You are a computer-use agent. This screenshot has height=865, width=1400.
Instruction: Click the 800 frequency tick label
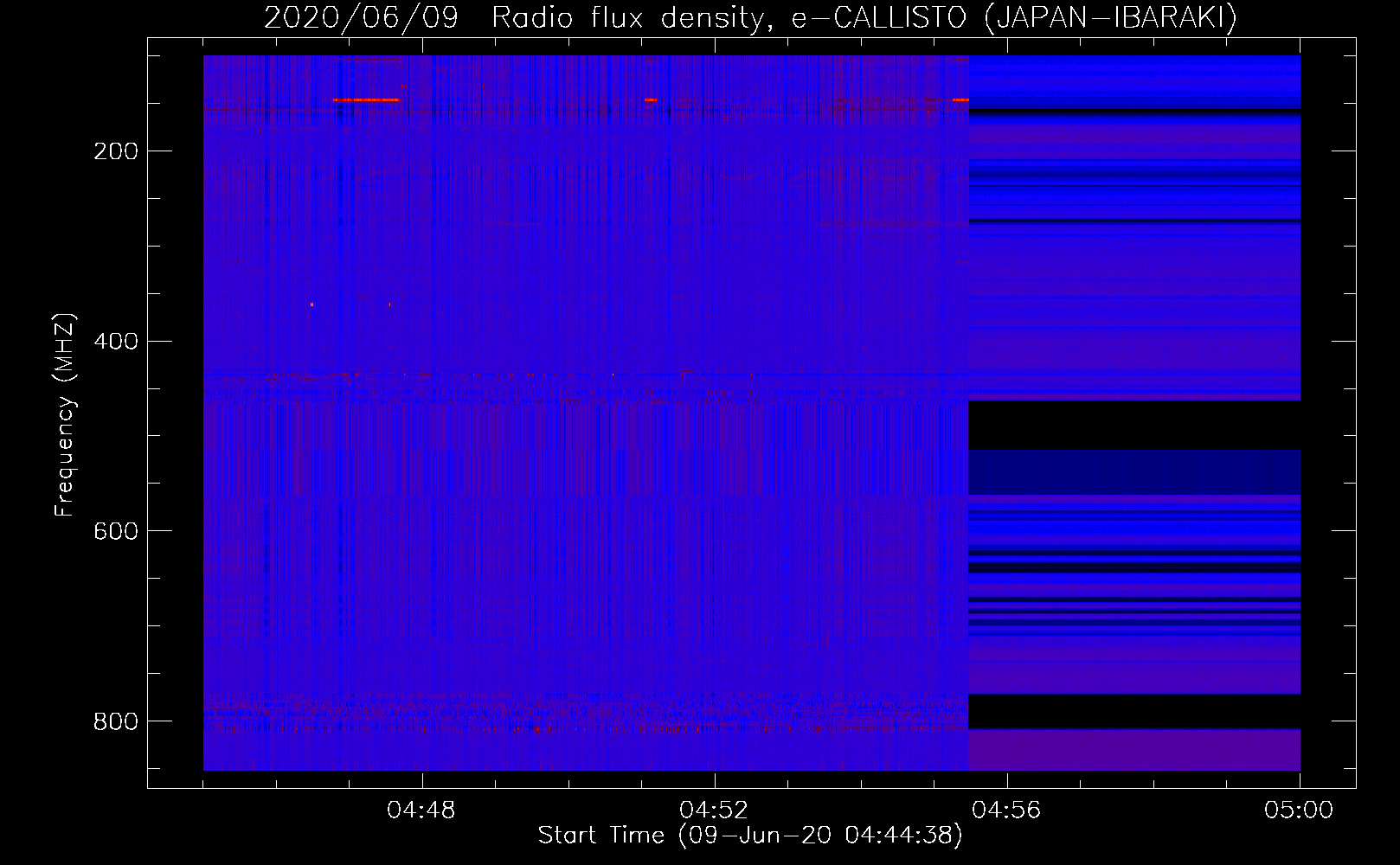[116, 721]
